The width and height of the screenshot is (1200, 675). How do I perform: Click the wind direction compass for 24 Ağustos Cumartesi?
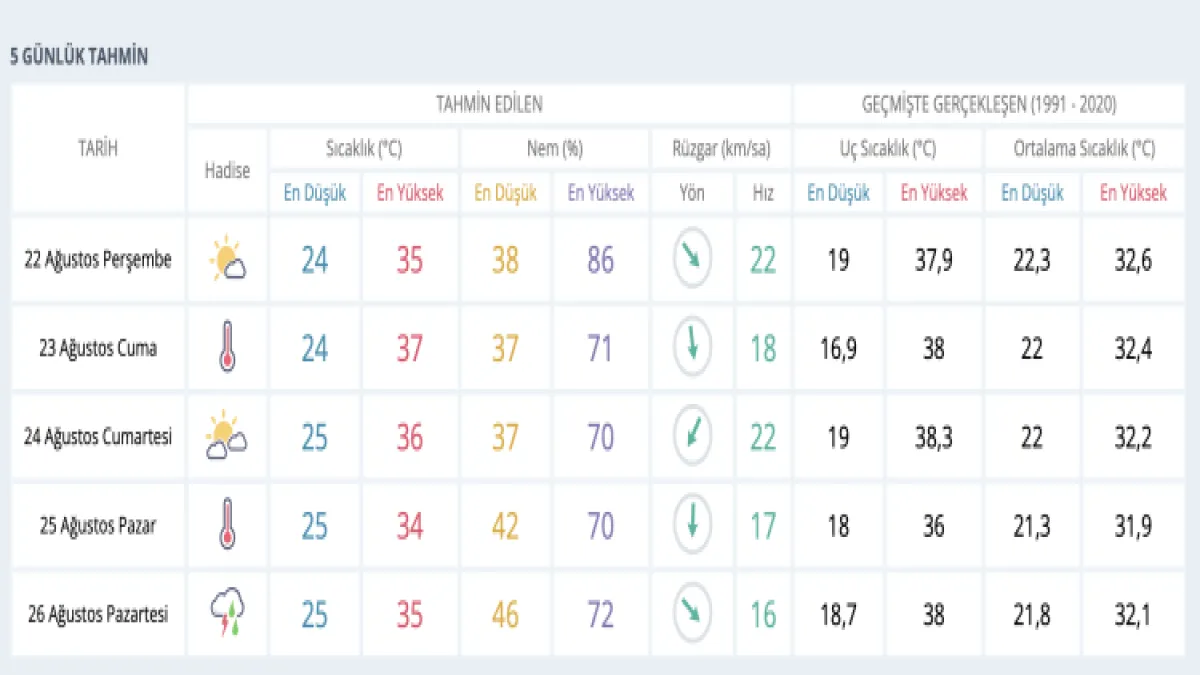[x=691, y=437]
